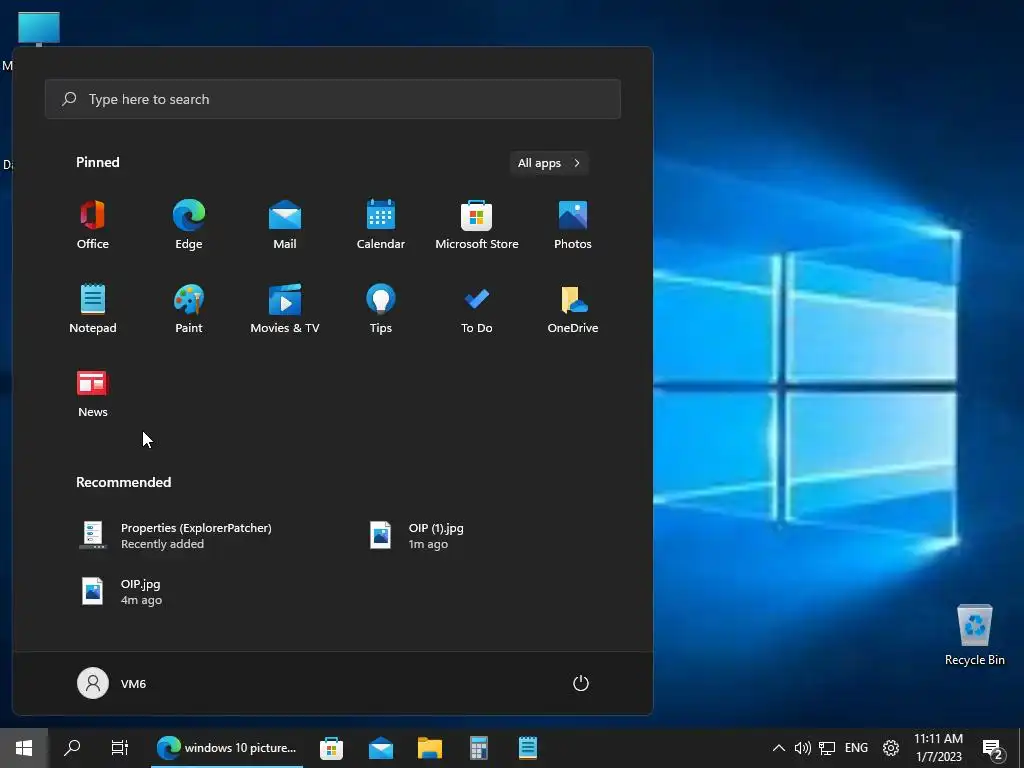Open taskbar Search magnifier icon
This screenshot has height=768, width=1024.
[x=72, y=748]
